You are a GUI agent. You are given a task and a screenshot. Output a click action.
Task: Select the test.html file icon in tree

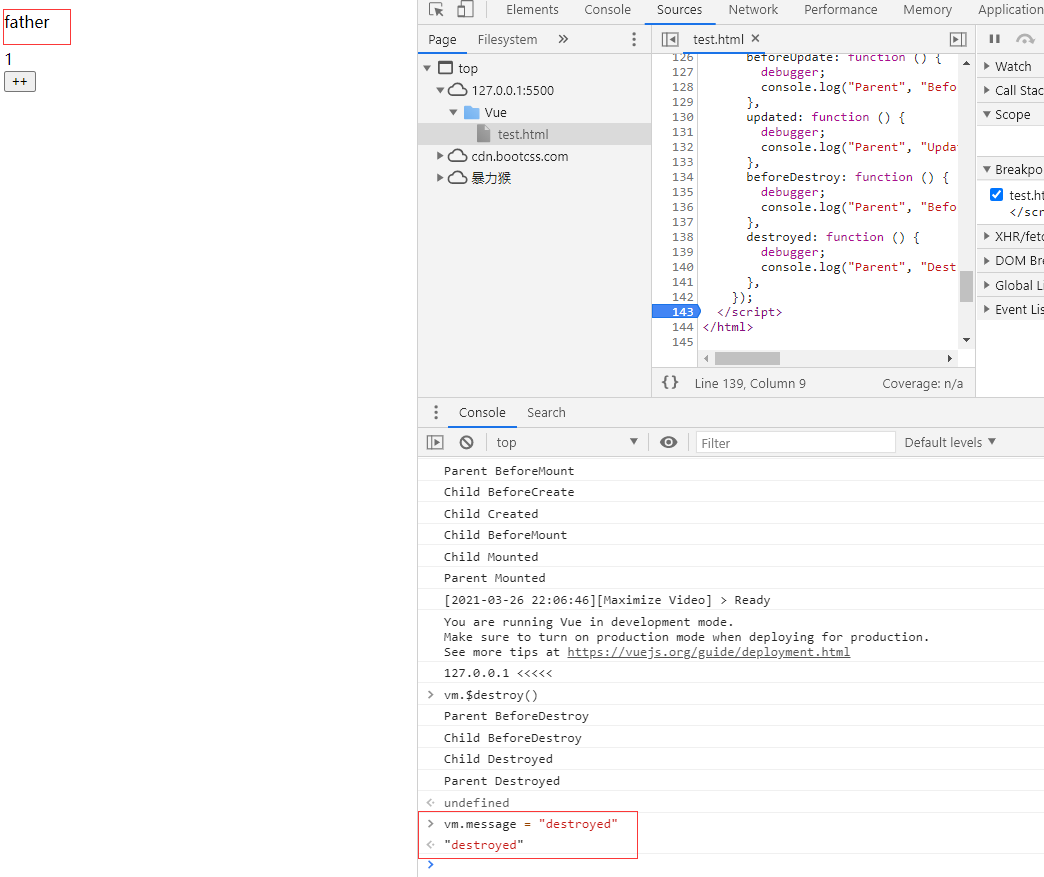click(x=484, y=134)
